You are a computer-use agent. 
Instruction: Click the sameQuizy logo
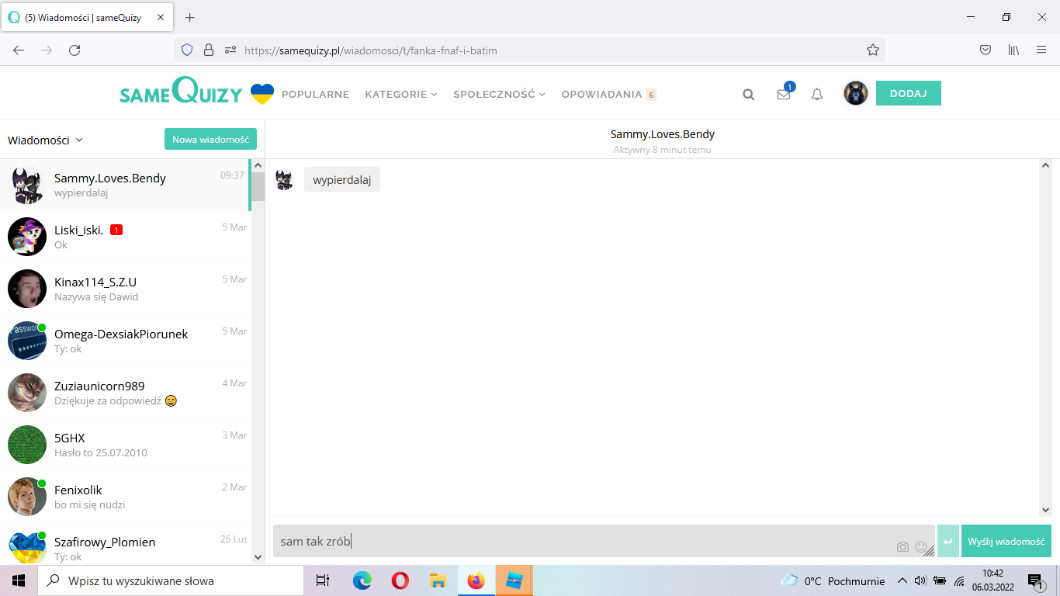point(181,93)
